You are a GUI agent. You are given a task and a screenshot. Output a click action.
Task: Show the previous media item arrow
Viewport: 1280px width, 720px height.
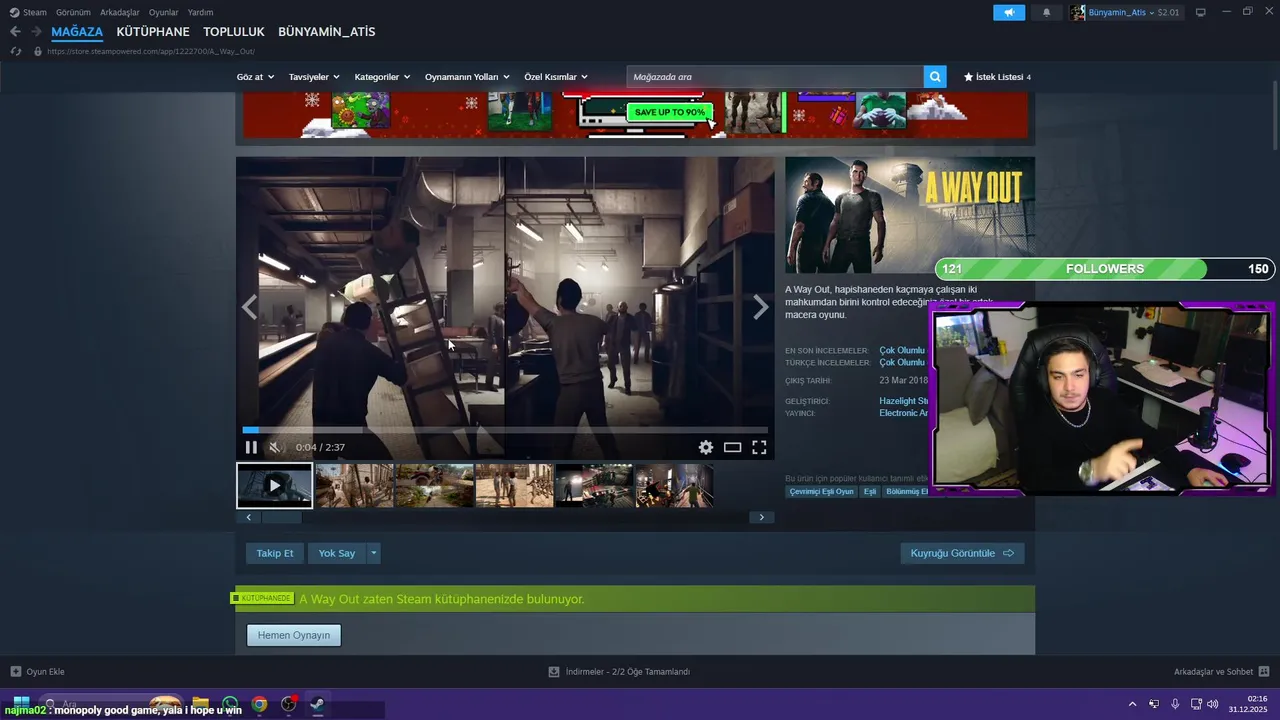249,307
